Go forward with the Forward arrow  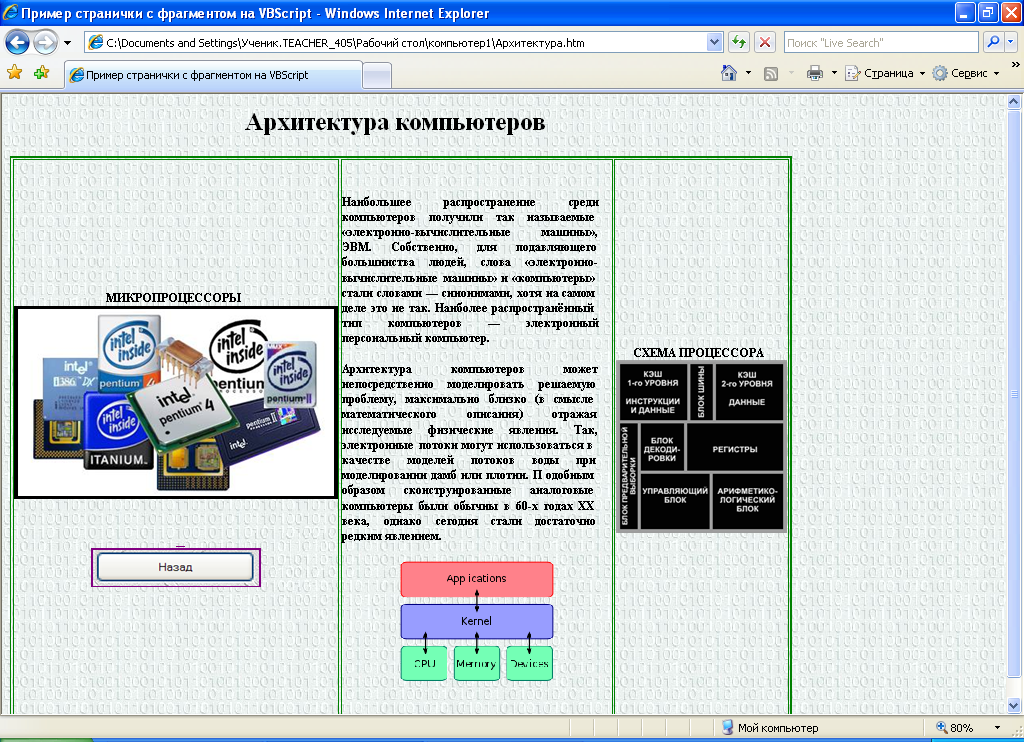tap(46, 43)
